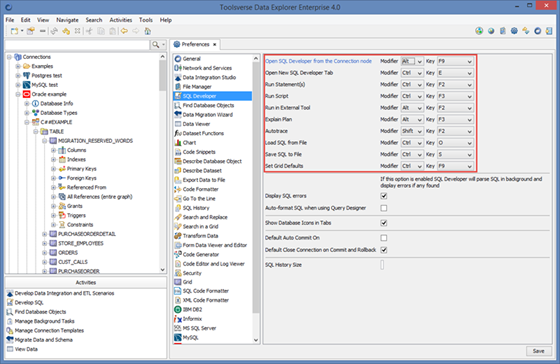Image resolution: width=560 pixels, height=364 pixels.
Task: Open Key dropdown for Save SQL to File
Action: [x=455, y=154]
